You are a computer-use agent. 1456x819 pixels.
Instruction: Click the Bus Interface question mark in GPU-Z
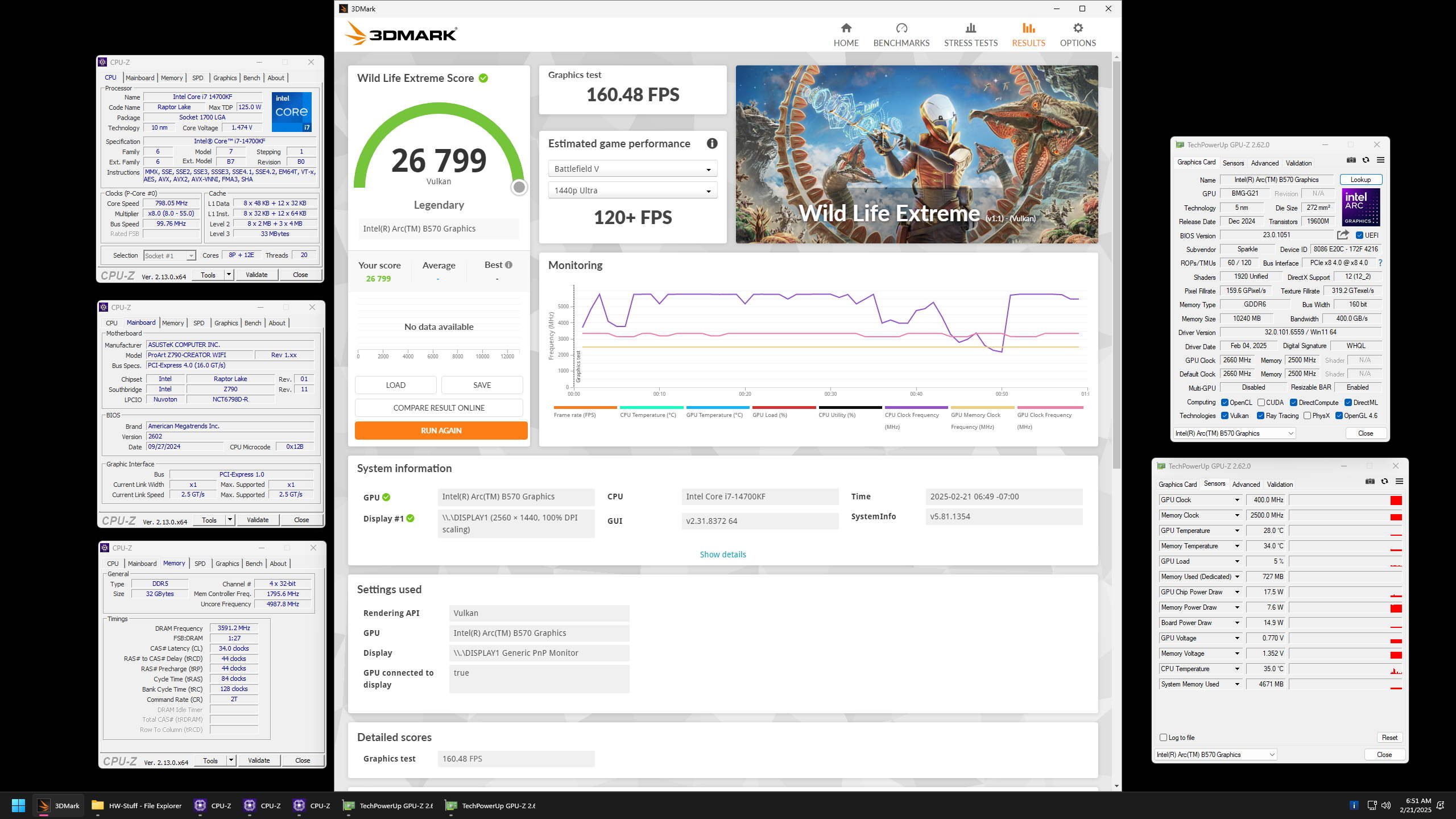1380,263
